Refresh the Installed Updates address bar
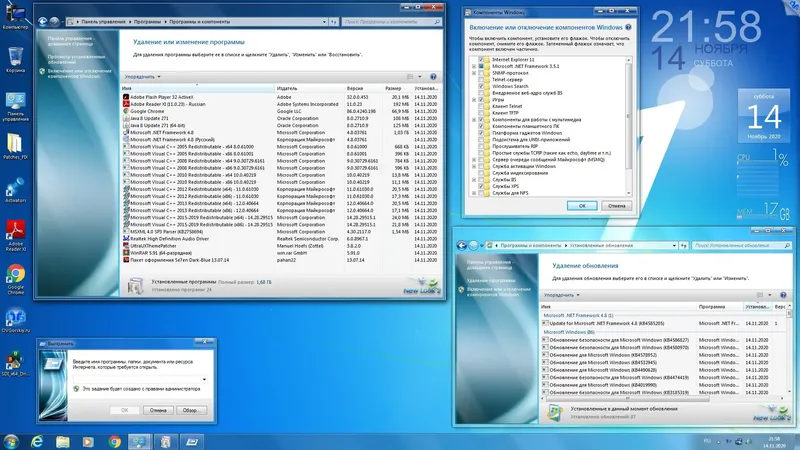 [x=684, y=245]
